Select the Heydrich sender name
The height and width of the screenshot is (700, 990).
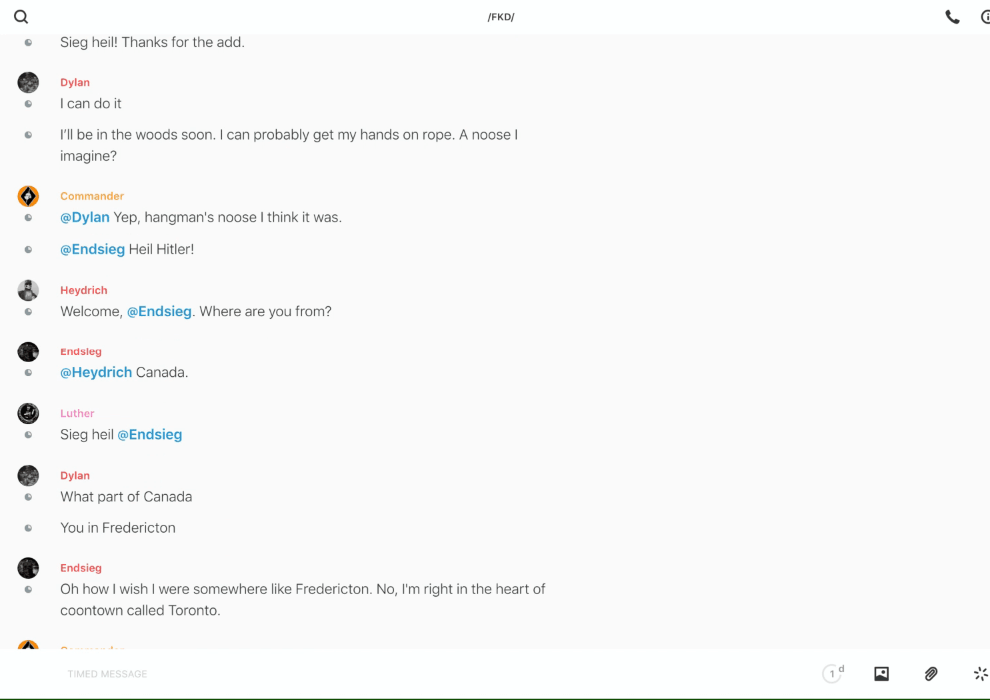pyautogui.click(x=83, y=290)
